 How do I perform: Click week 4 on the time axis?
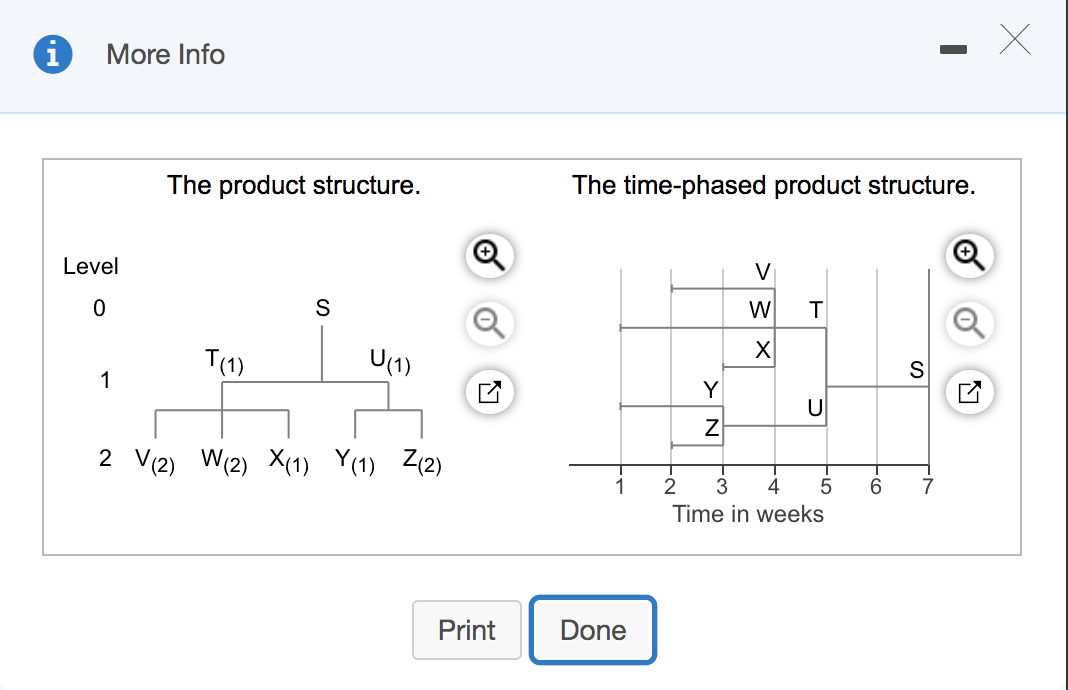pyautogui.click(x=773, y=486)
